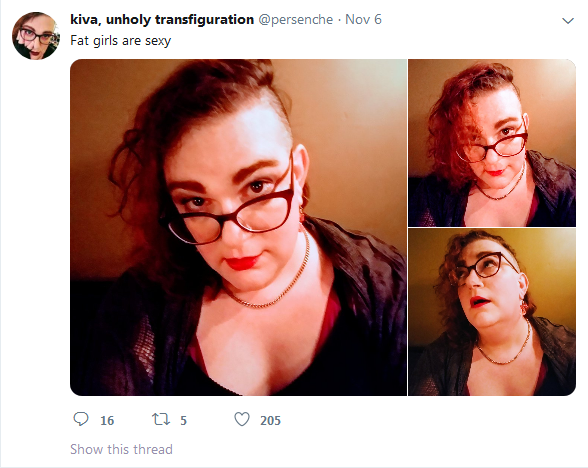The image size is (588, 468).
Task: Open the @persenche handle link
Action: (x=296, y=20)
